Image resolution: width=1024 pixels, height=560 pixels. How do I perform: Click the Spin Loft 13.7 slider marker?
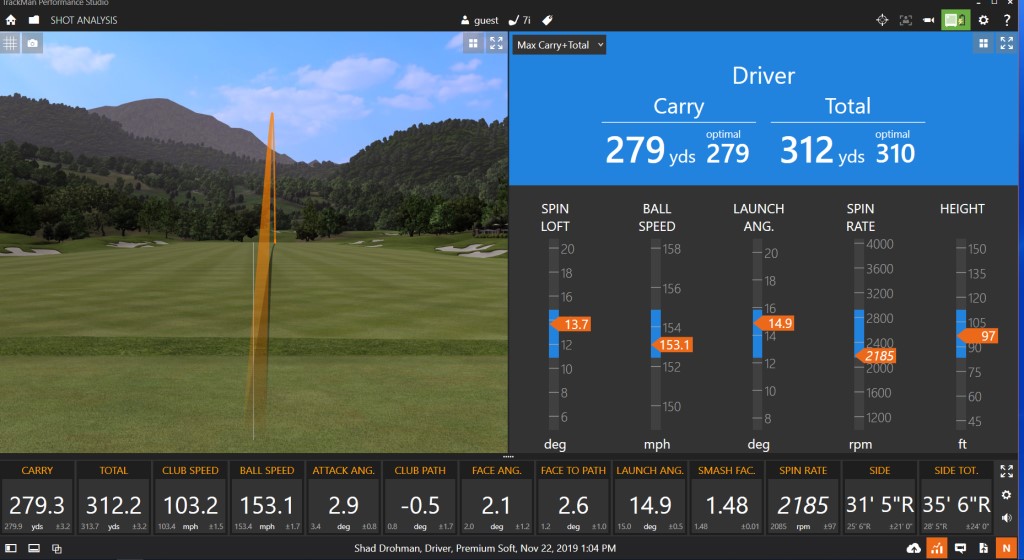(571, 324)
